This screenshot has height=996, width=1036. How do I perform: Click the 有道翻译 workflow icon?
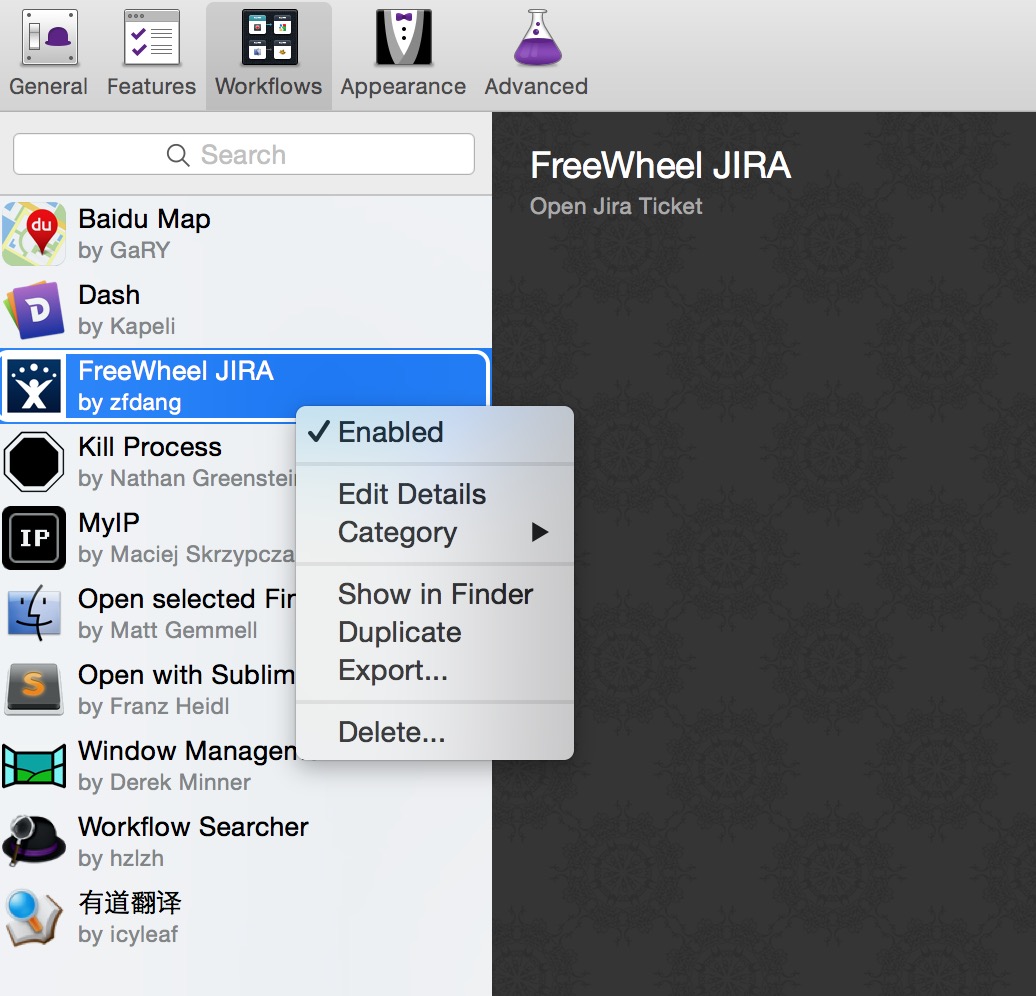pyautogui.click(x=34, y=918)
